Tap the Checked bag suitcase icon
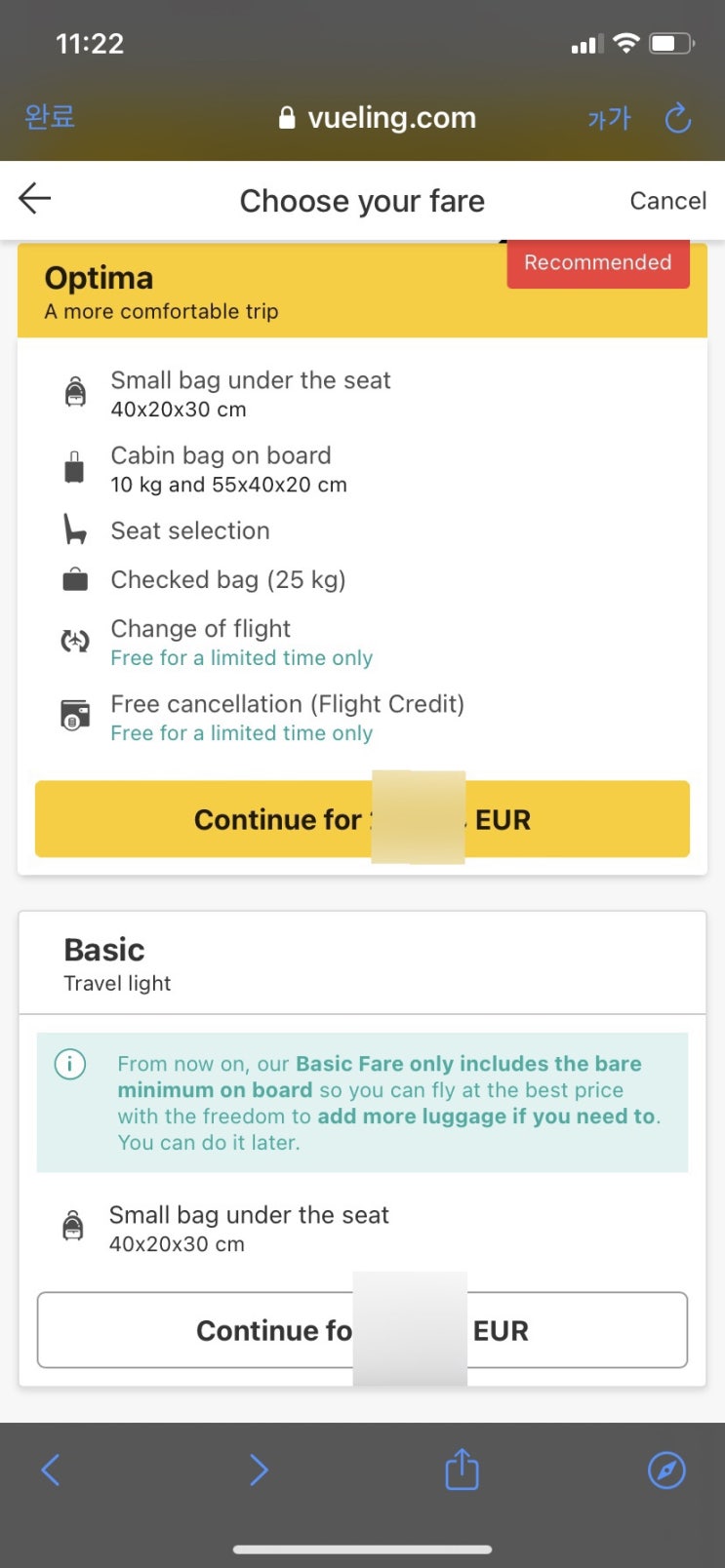 (x=75, y=579)
